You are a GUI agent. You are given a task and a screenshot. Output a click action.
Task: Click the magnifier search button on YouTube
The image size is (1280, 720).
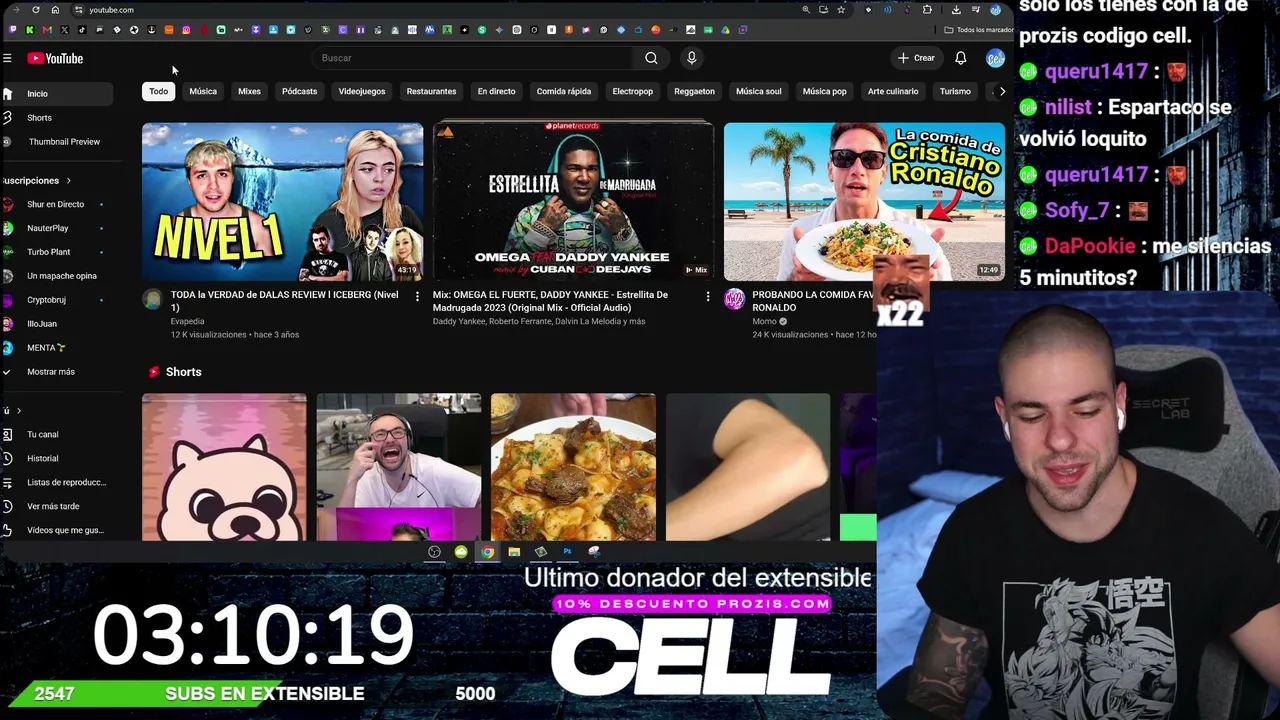tap(651, 58)
